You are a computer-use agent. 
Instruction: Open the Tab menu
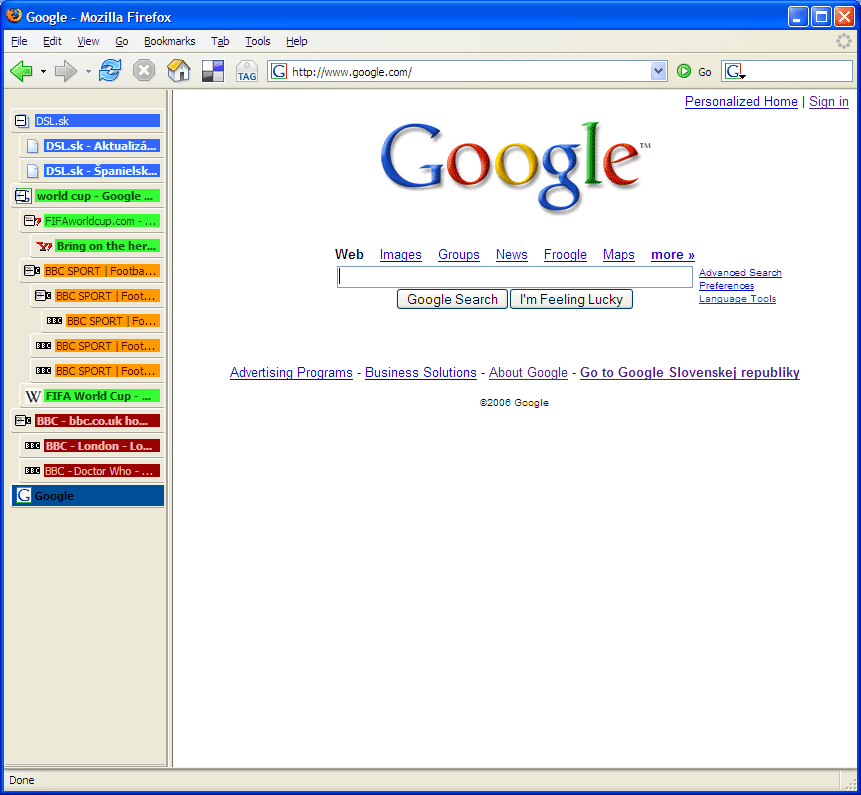point(220,41)
